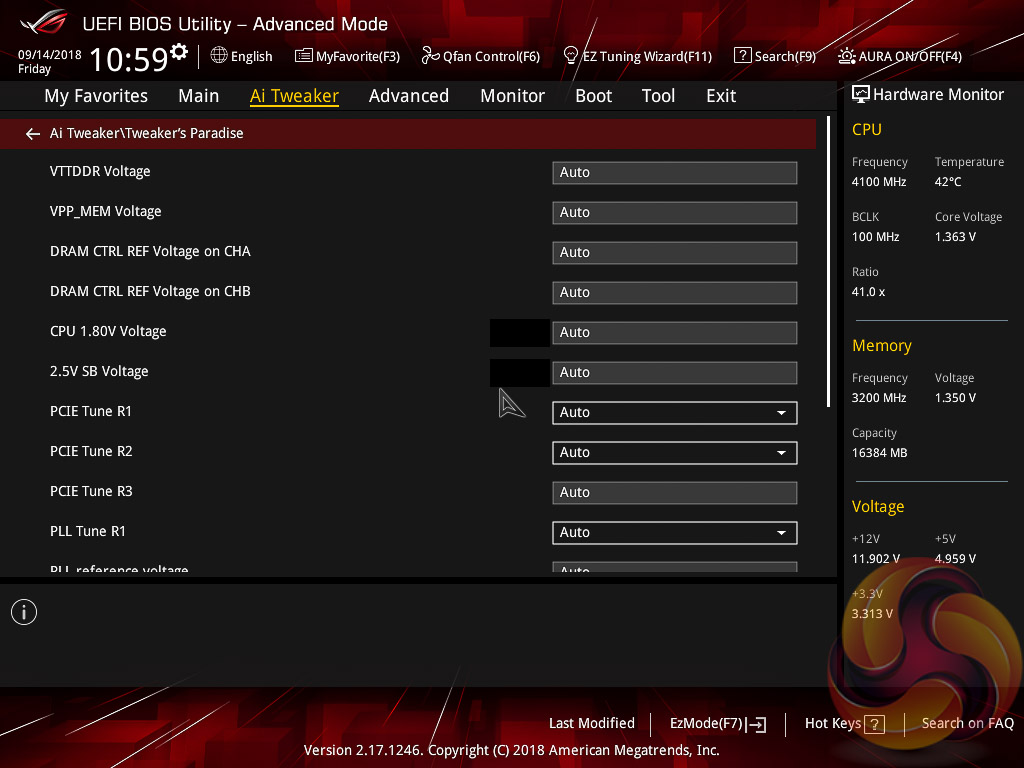Switch to My Favorites tab
The height and width of the screenshot is (768, 1024).
[x=96, y=96]
